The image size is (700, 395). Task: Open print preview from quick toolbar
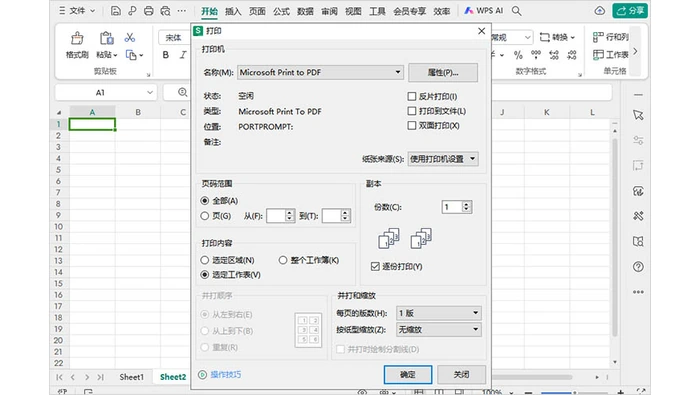[x=165, y=11]
